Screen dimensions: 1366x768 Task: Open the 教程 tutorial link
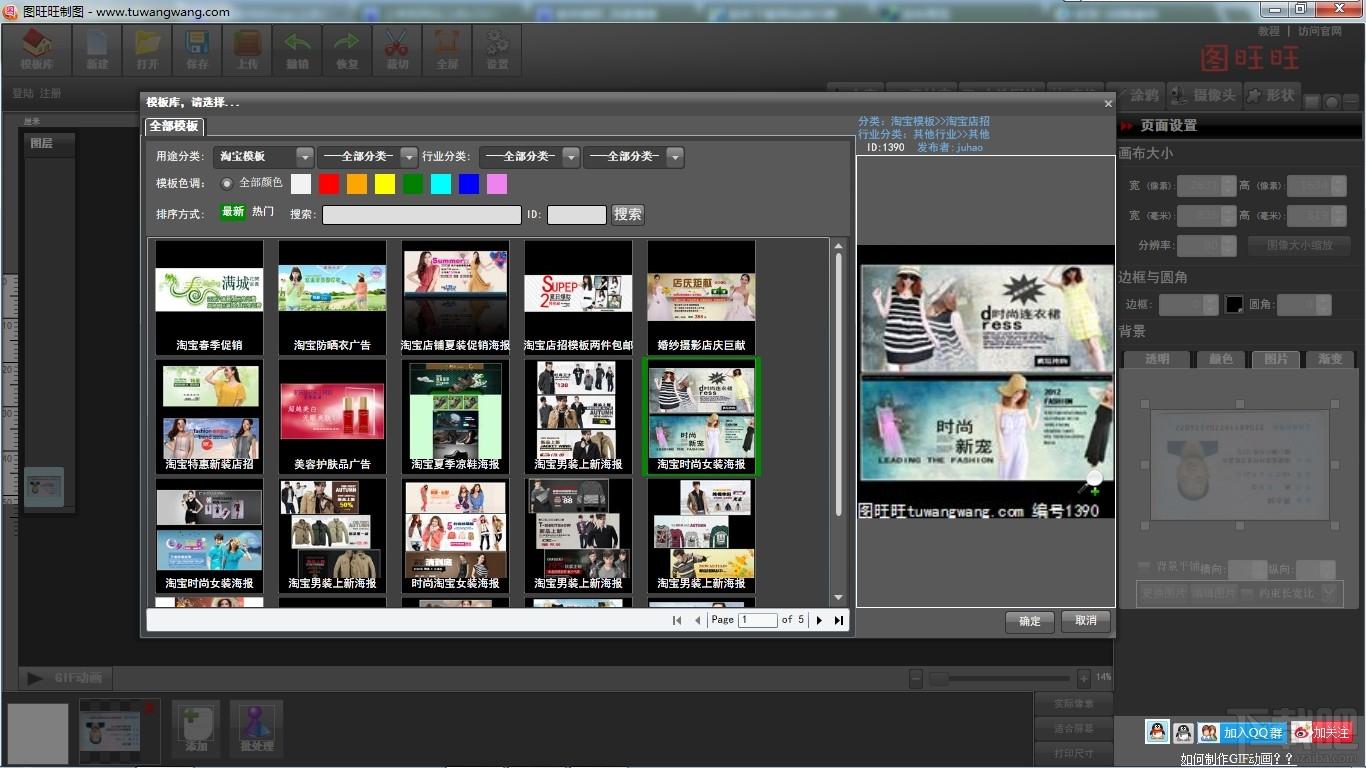[1269, 31]
